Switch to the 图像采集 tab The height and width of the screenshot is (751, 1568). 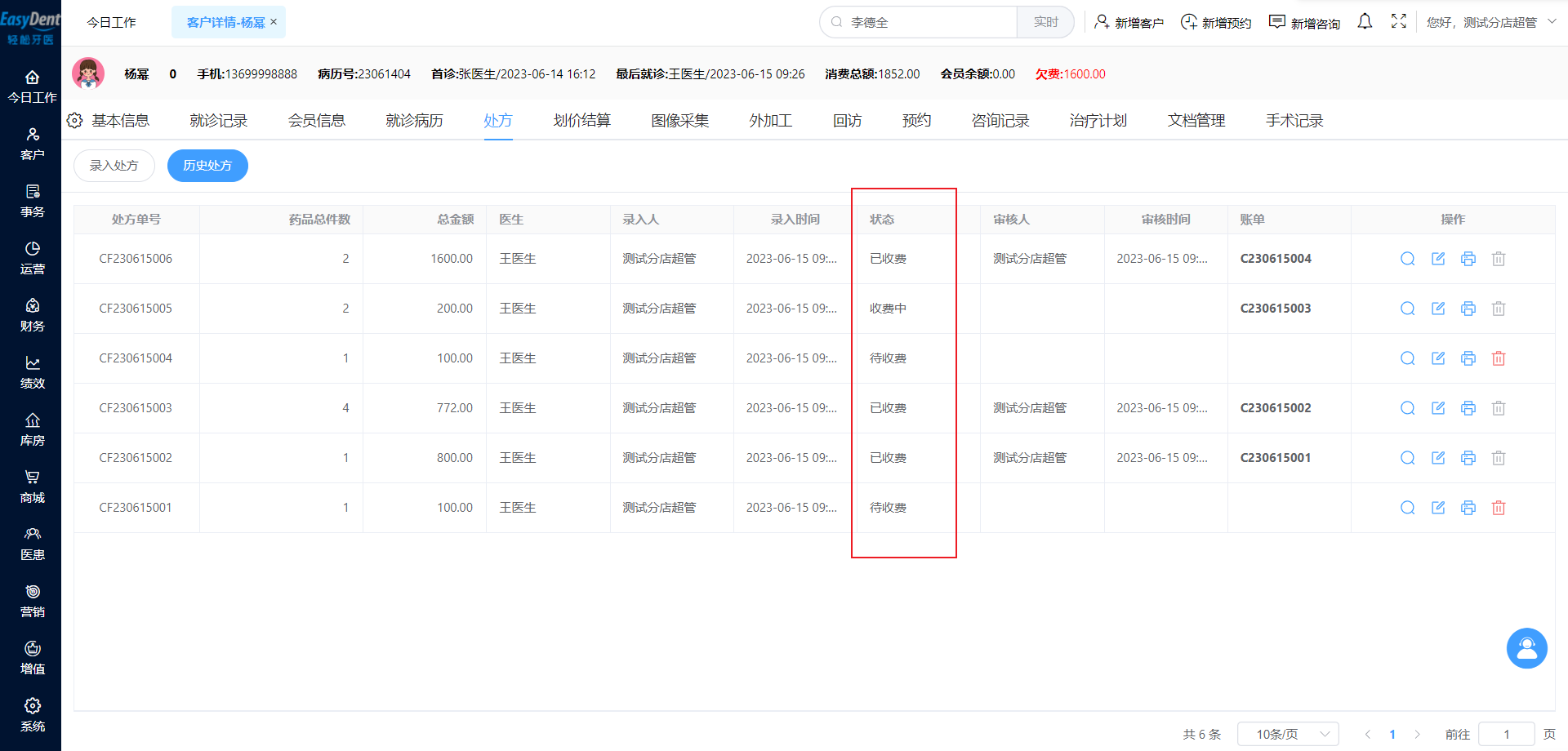[x=679, y=121]
